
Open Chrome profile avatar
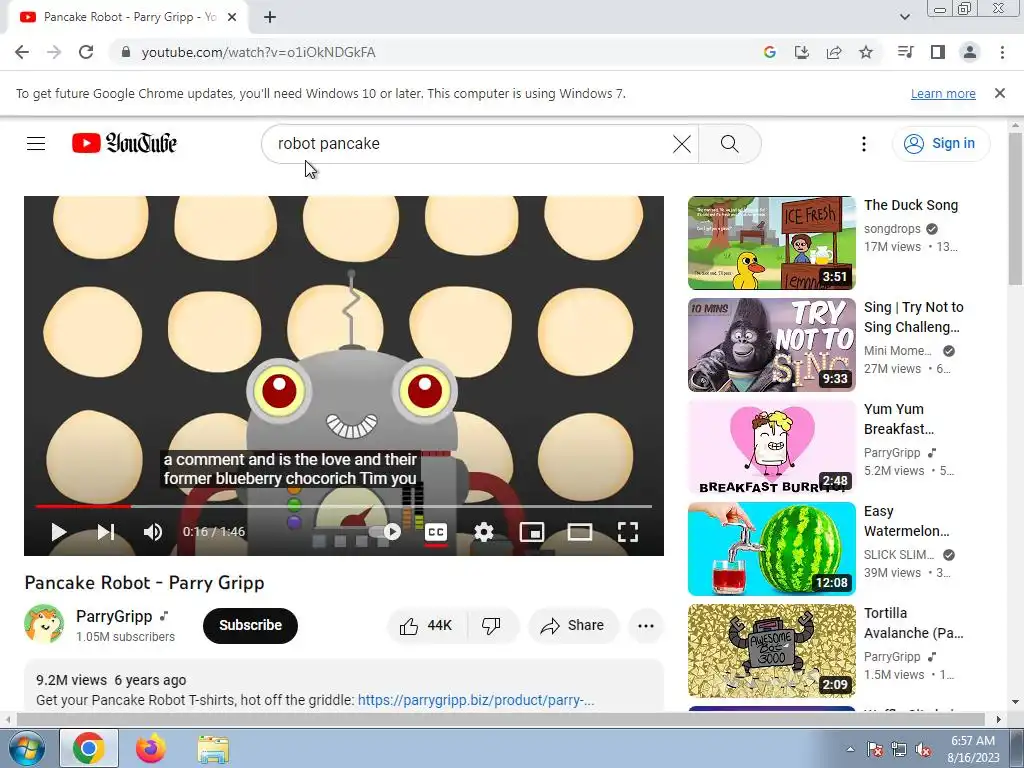970,52
